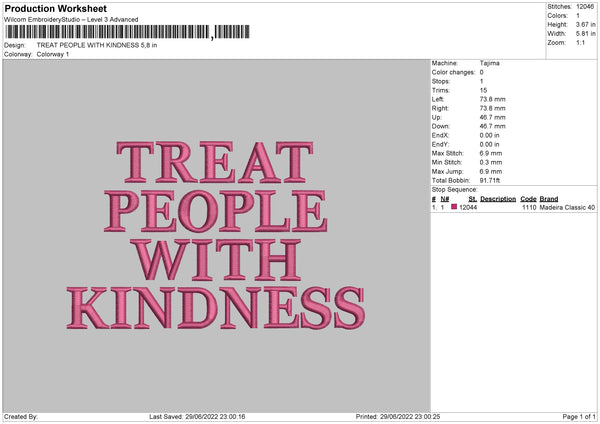Click the barcode at the top
Viewport: 600px width, 424px height.
127,32
